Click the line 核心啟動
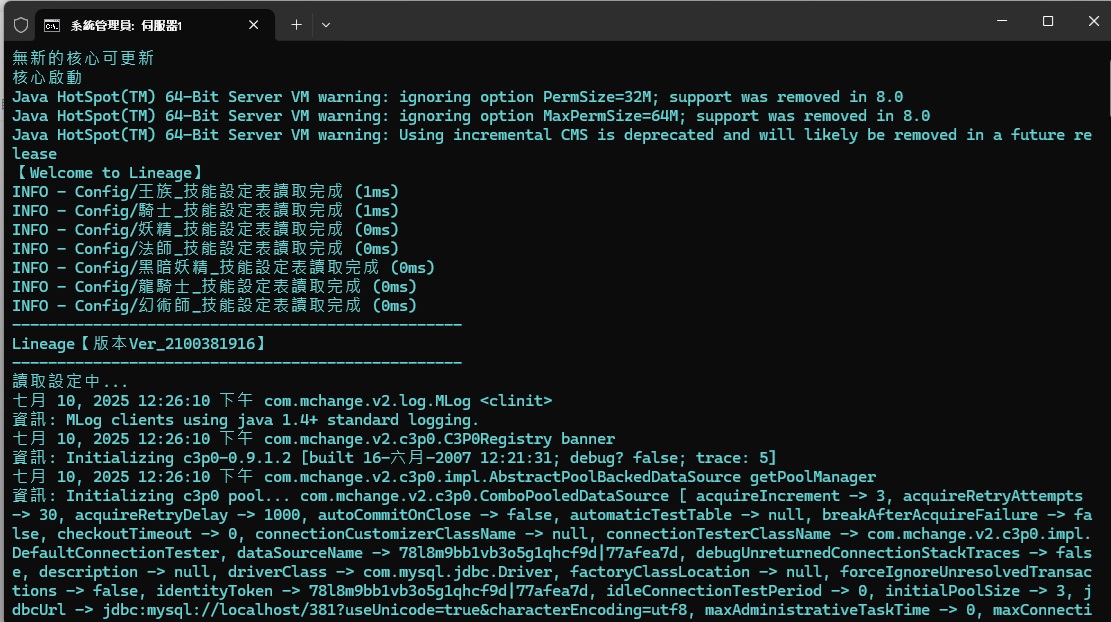Screen dimensions: 1111x622 47,77
